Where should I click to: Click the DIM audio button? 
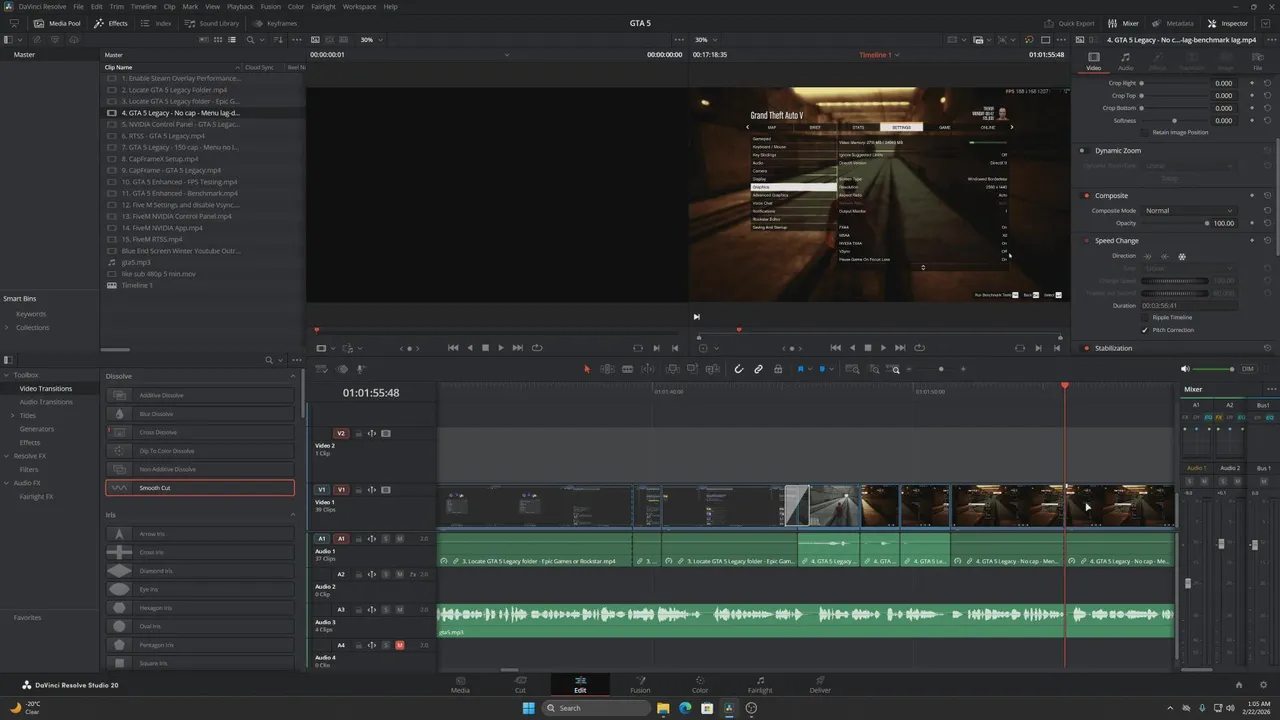click(x=1247, y=369)
